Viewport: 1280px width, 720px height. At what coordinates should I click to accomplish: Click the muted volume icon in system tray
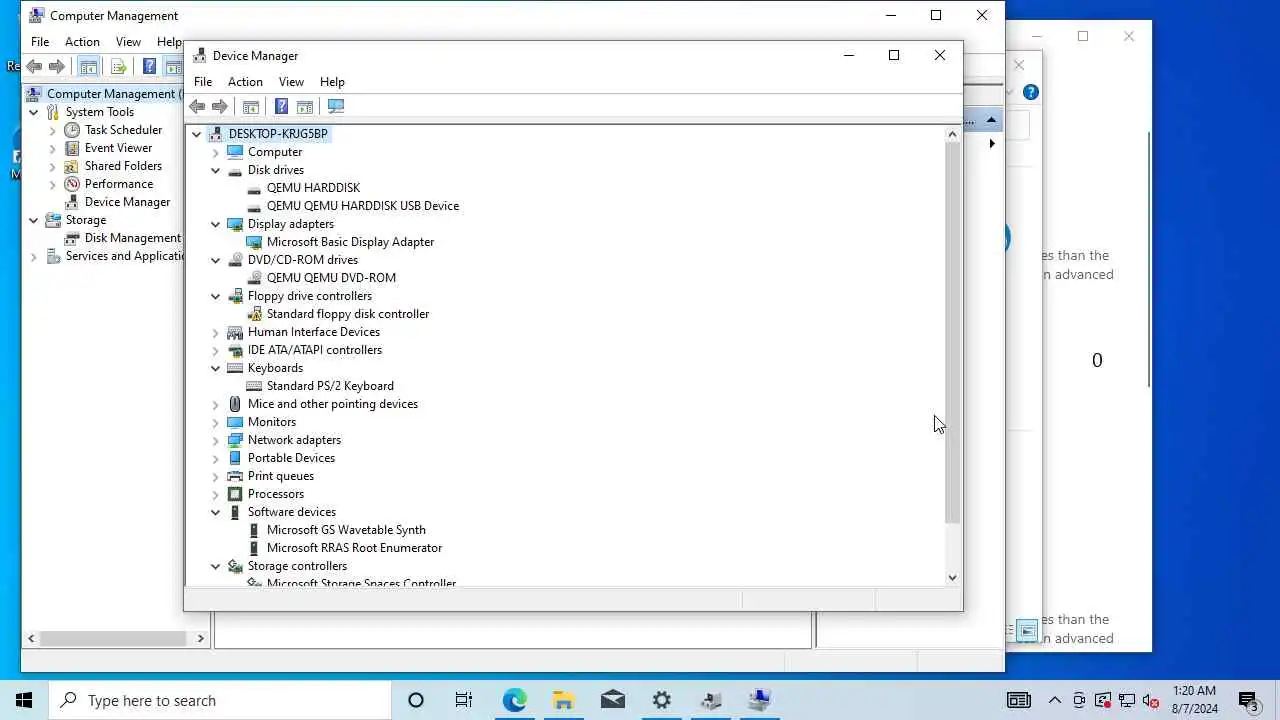(1151, 700)
